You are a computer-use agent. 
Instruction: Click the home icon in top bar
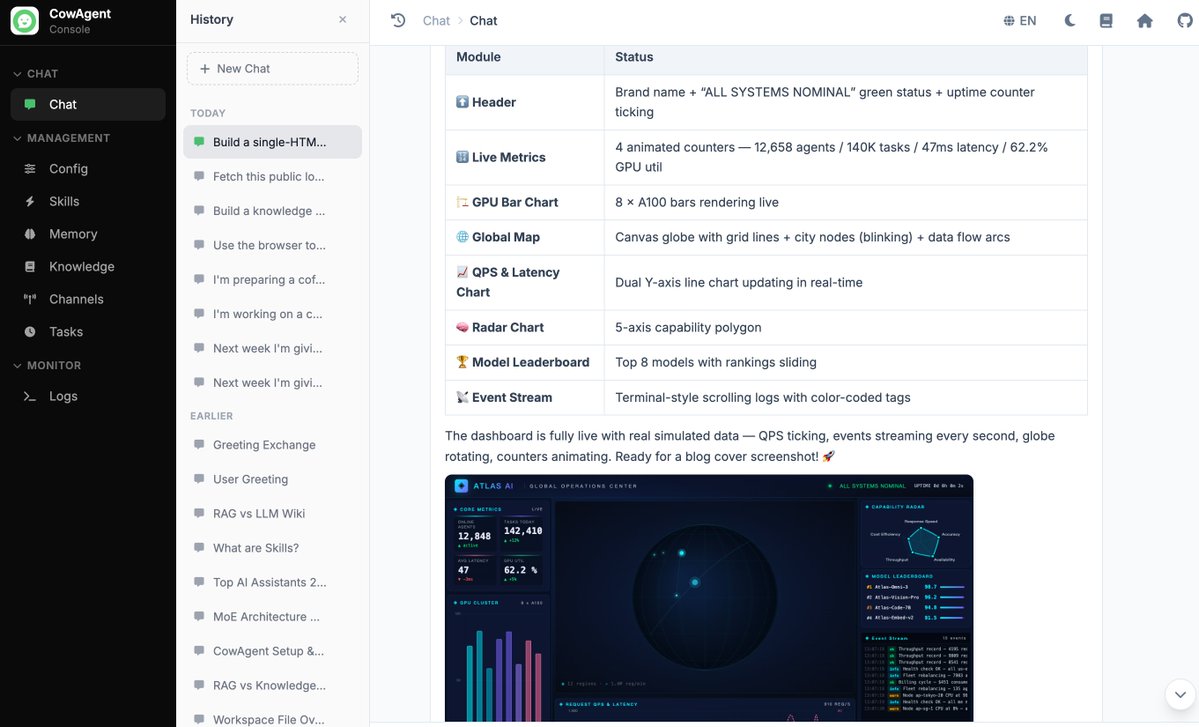point(1145,21)
